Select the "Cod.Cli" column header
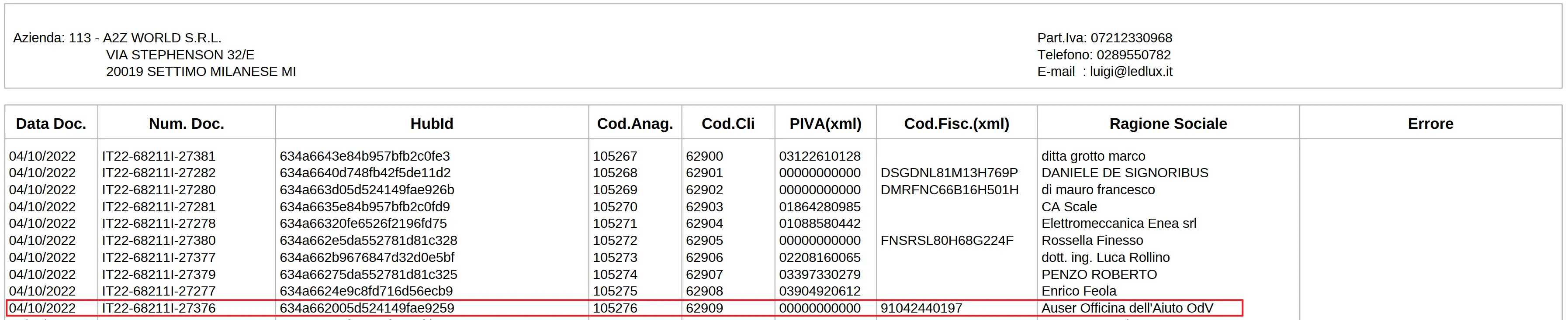This screenshot has width=1568, height=320. (x=727, y=124)
